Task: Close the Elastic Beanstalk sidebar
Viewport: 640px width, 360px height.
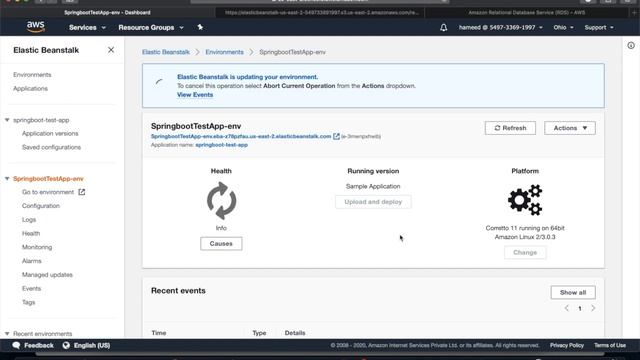Action: click(x=111, y=50)
